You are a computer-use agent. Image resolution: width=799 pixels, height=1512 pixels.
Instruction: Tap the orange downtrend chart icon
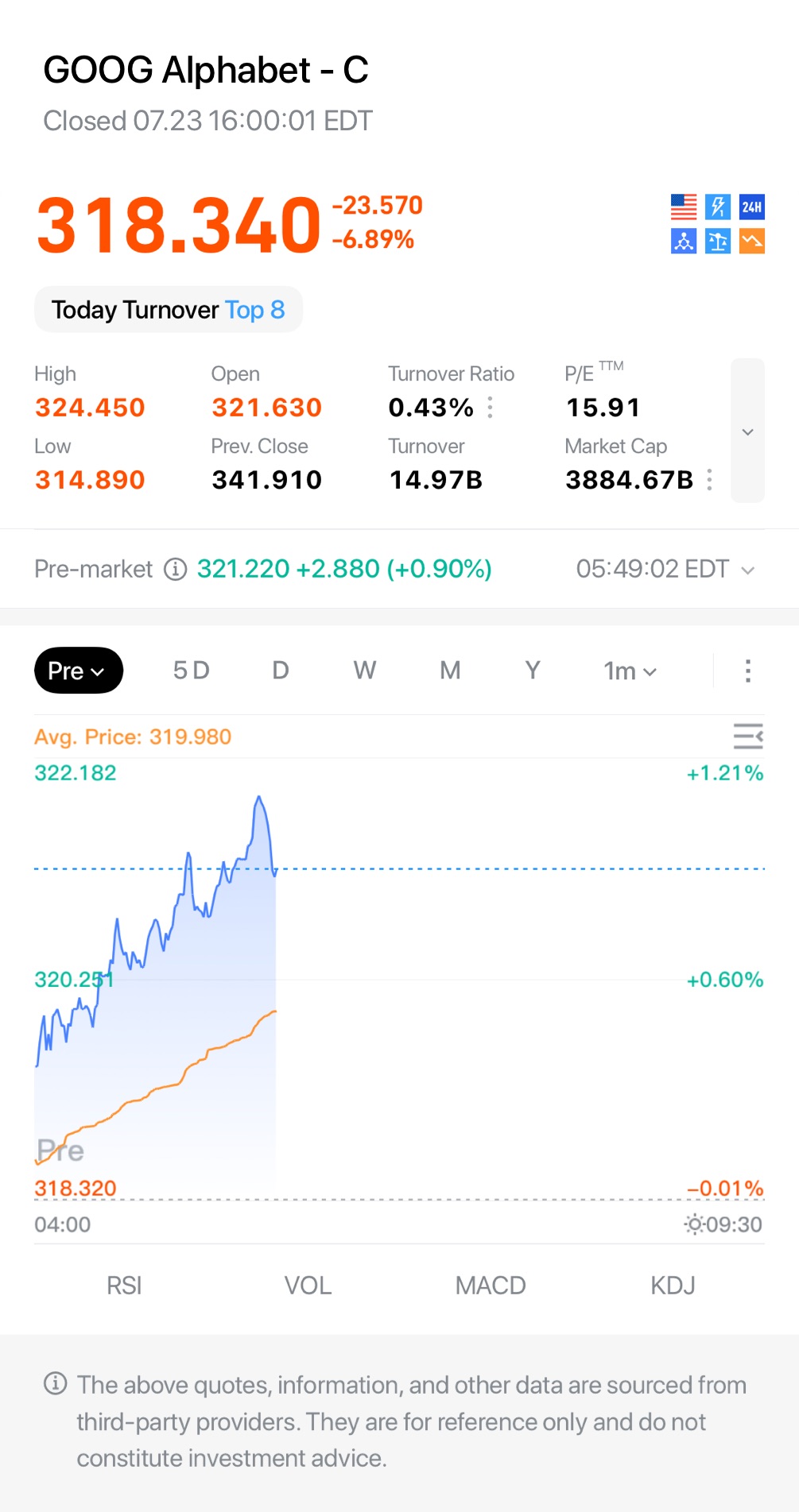pos(752,241)
